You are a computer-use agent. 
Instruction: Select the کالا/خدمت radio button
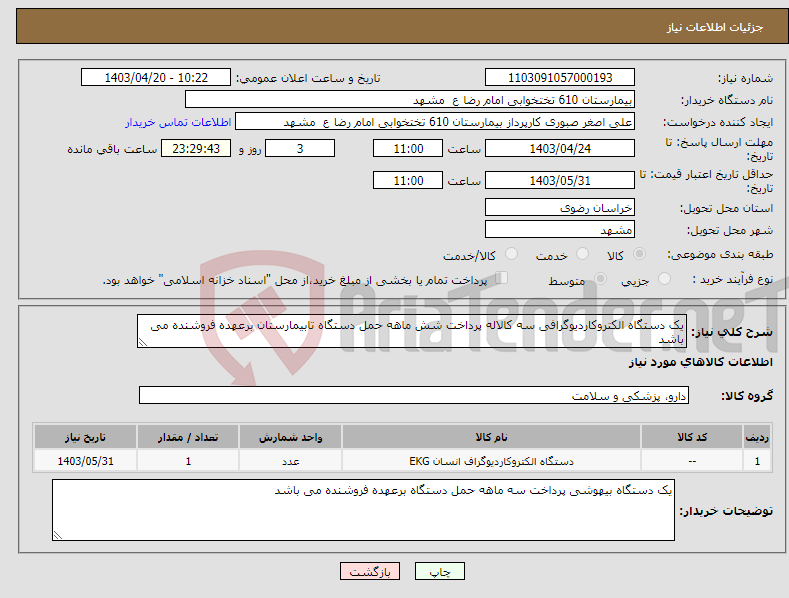[x=511, y=254]
